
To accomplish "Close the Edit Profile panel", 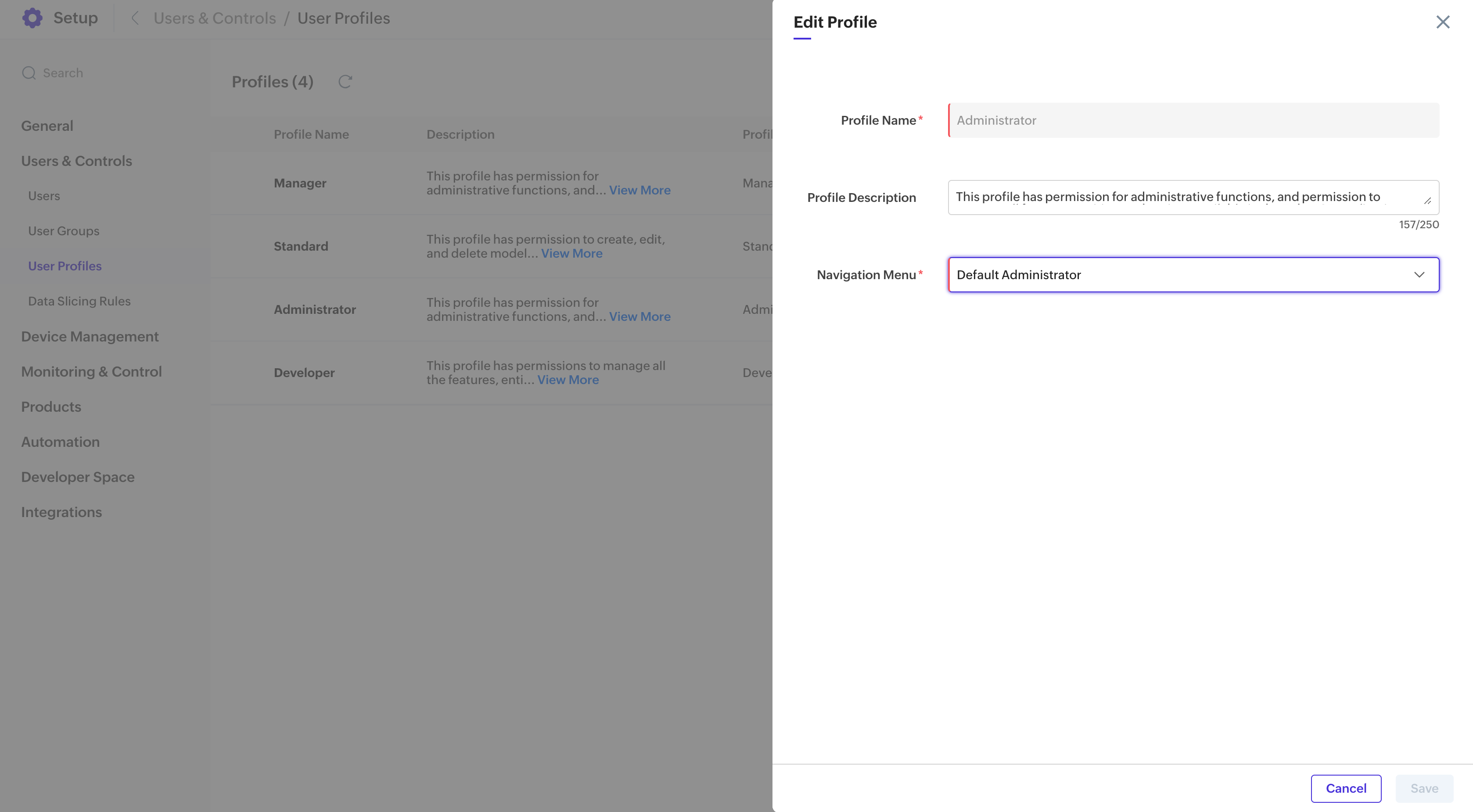I will [1442, 22].
